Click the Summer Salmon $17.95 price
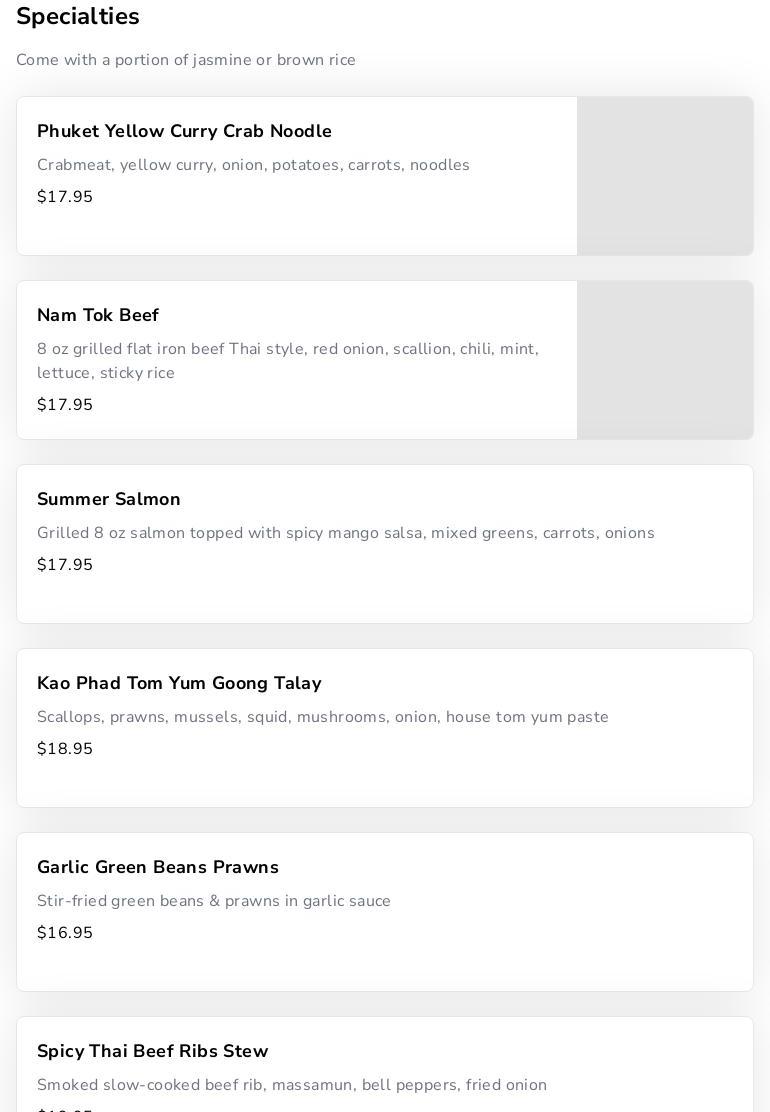This screenshot has height=1112, width=770. pos(65,565)
